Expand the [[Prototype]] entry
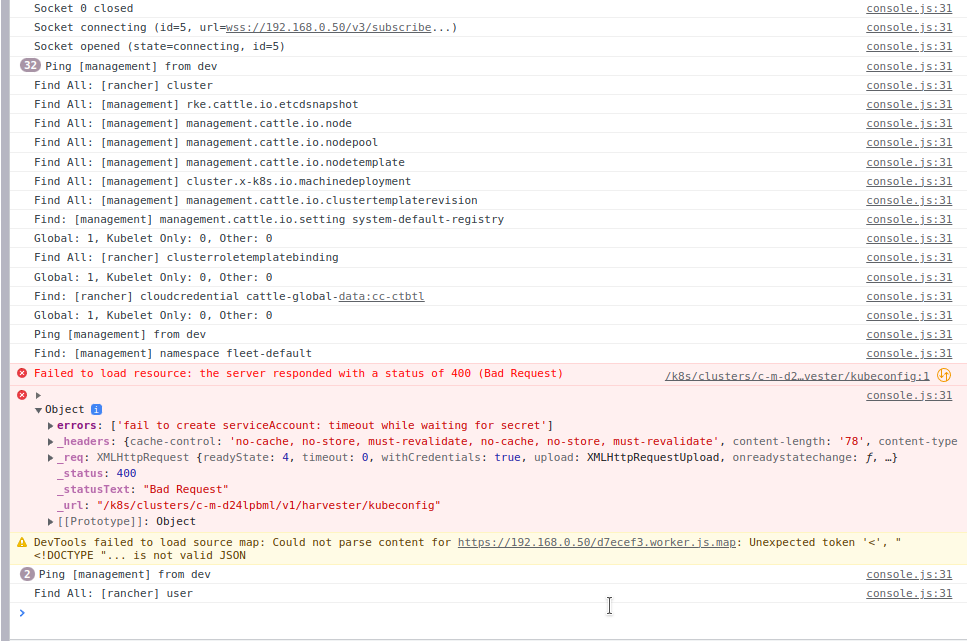Screen dimensions: 967x641 (x=50, y=521)
